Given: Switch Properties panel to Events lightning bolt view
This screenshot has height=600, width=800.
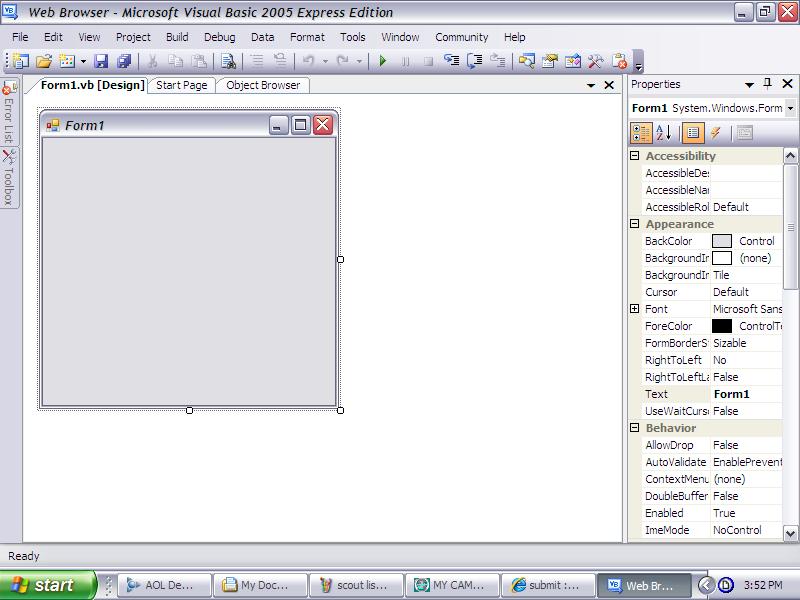Looking at the screenshot, I should click(714, 131).
